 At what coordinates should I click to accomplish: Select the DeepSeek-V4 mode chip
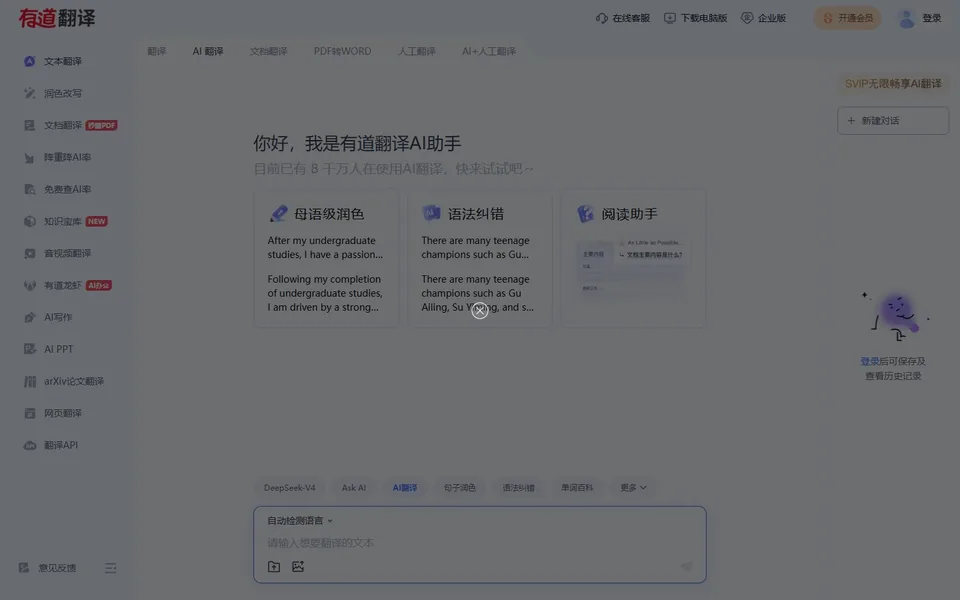click(290, 487)
